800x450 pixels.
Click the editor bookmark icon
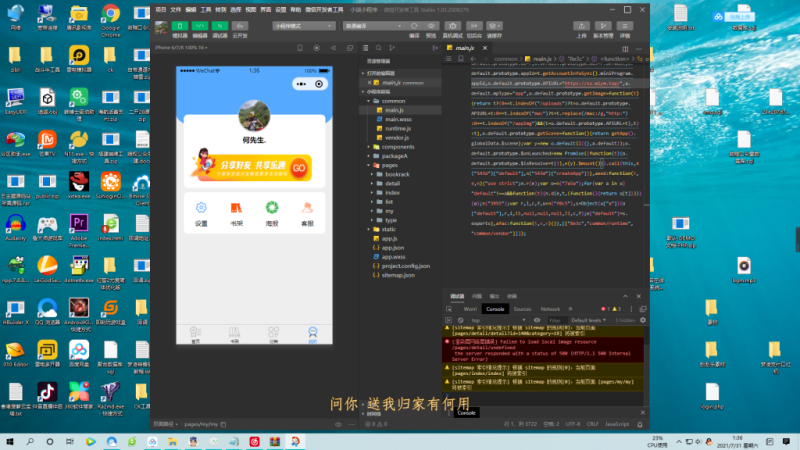point(460,59)
